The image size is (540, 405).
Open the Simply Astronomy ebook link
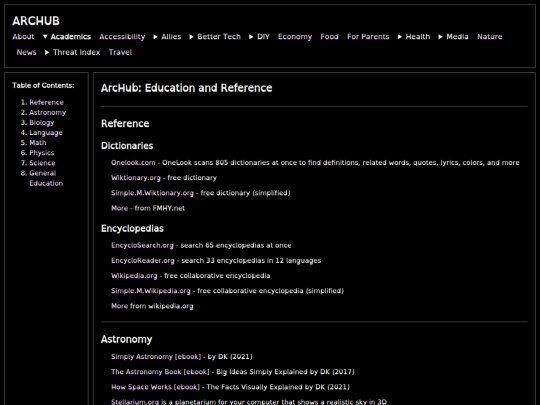[x=155, y=357]
